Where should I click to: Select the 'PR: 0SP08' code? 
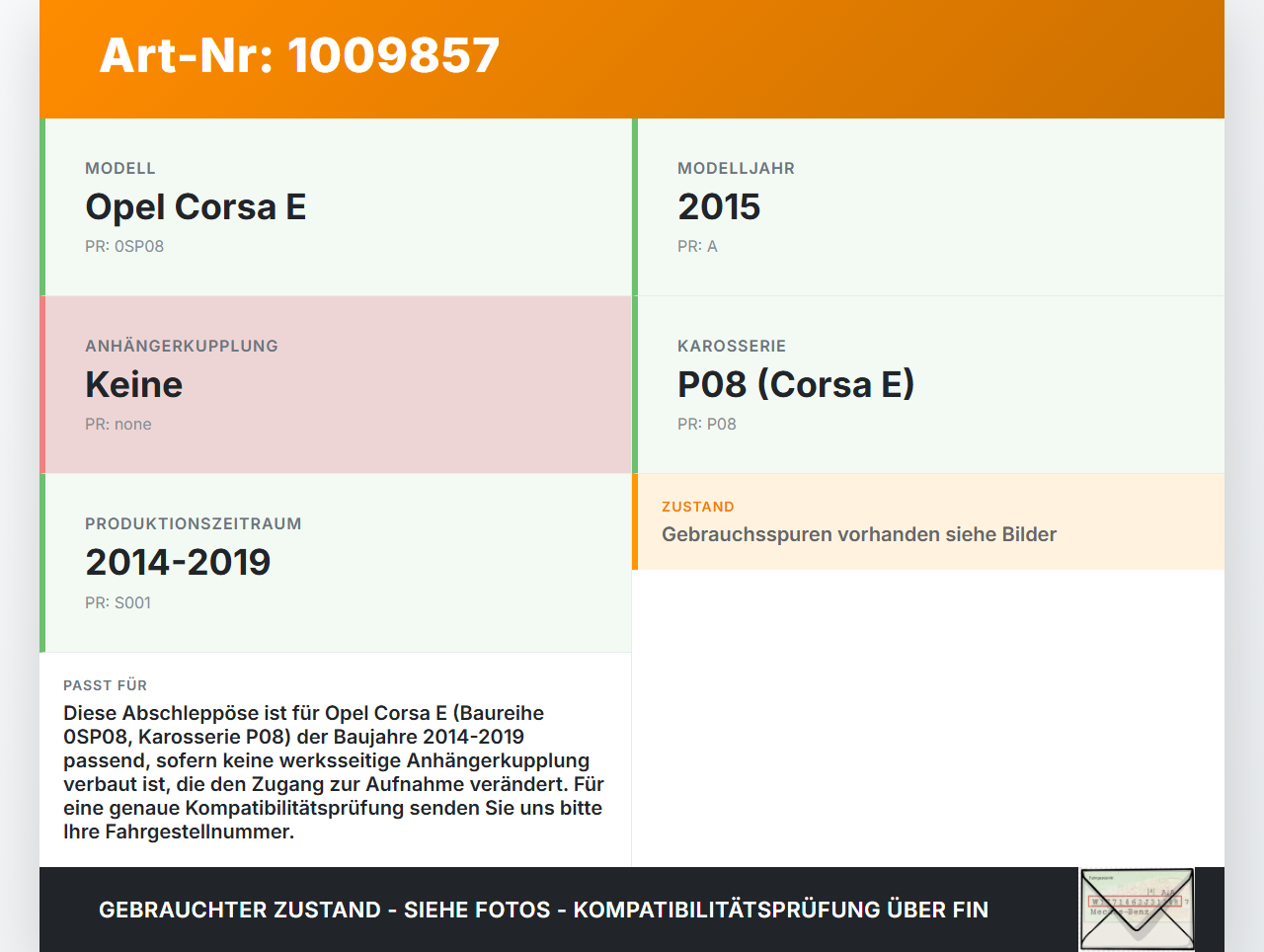[124, 246]
